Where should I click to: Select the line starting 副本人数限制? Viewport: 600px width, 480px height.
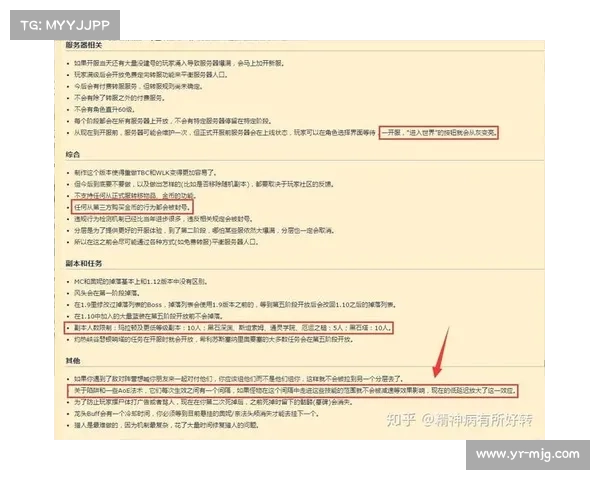click(x=233, y=328)
